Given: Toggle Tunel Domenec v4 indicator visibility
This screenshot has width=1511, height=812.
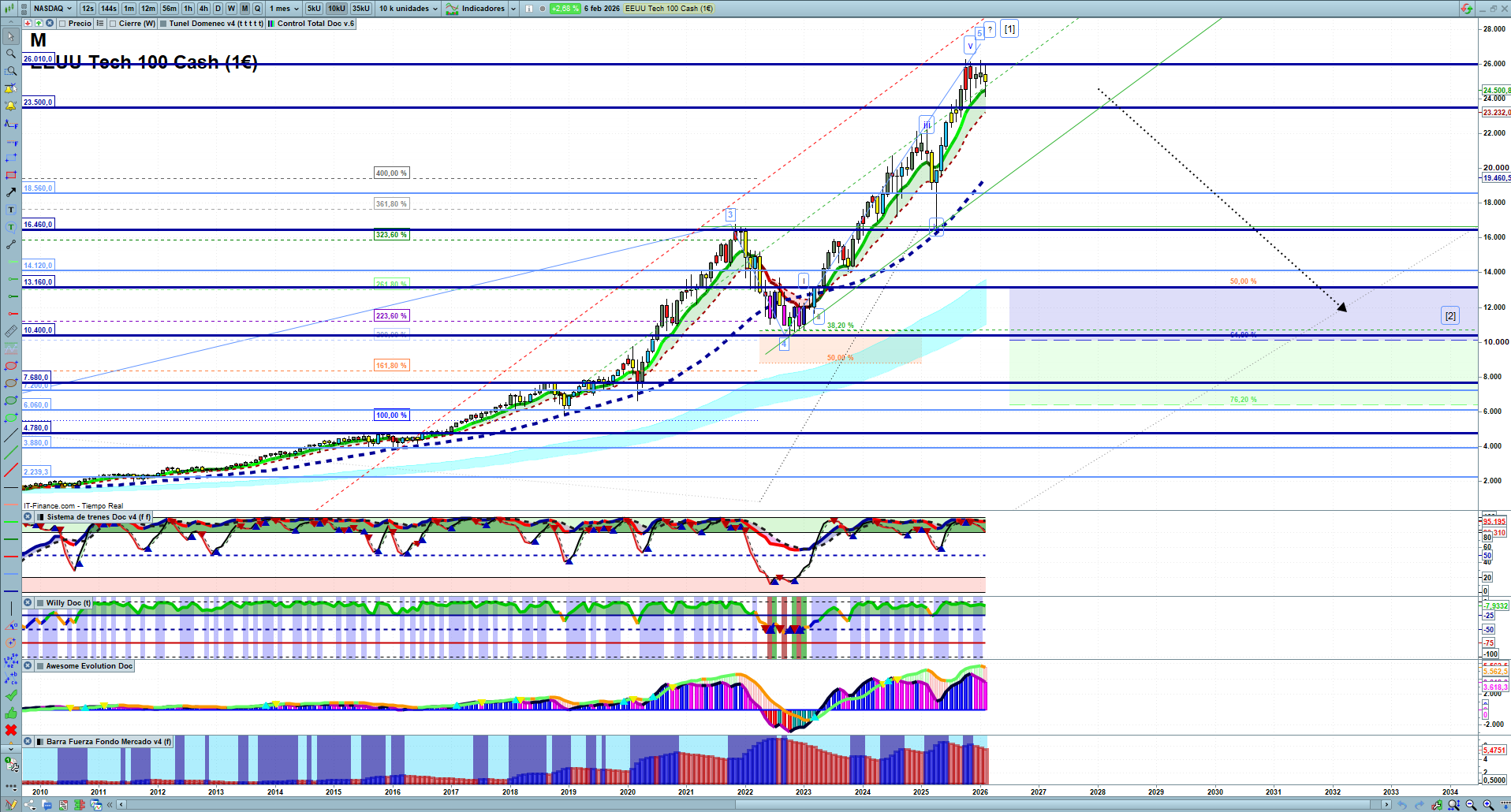Looking at the screenshot, I should coord(163,24).
